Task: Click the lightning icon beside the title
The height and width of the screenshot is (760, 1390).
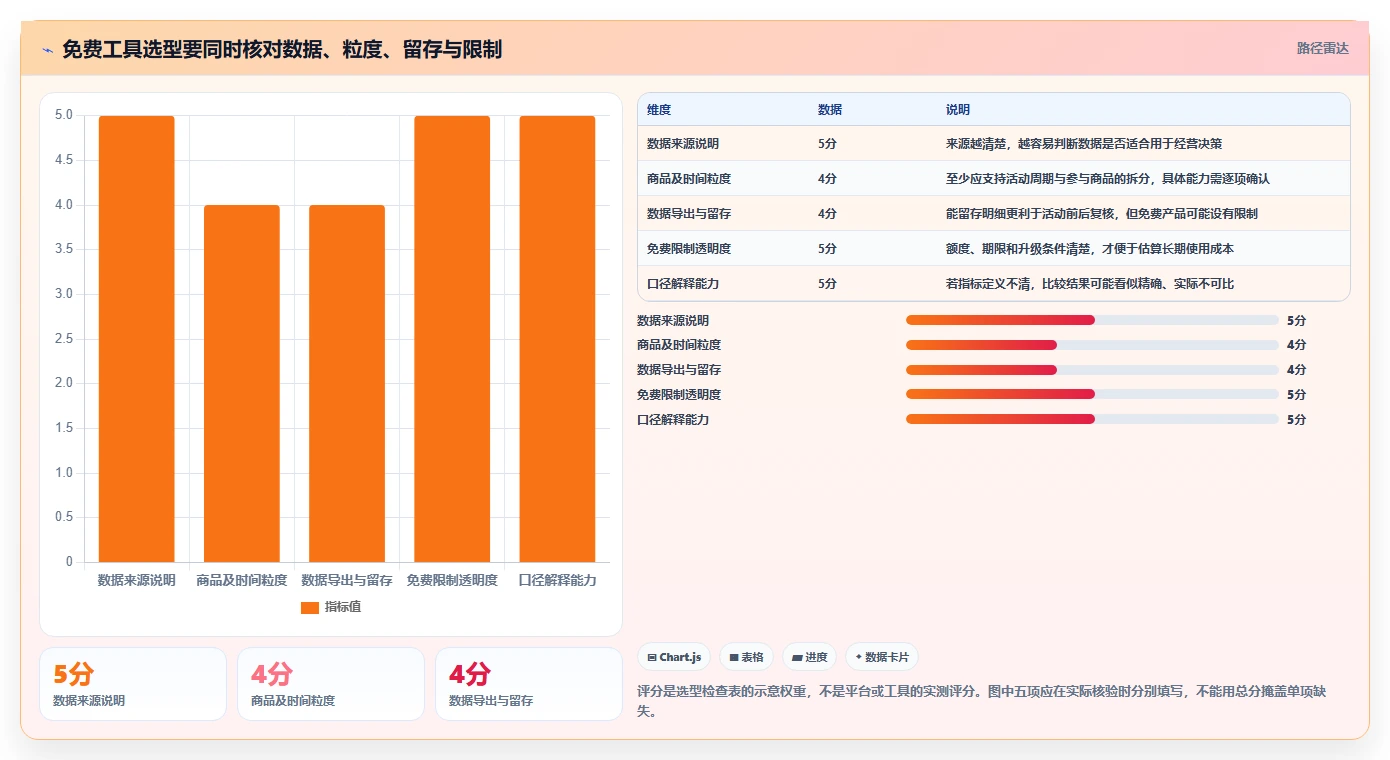Action: (x=47, y=49)
